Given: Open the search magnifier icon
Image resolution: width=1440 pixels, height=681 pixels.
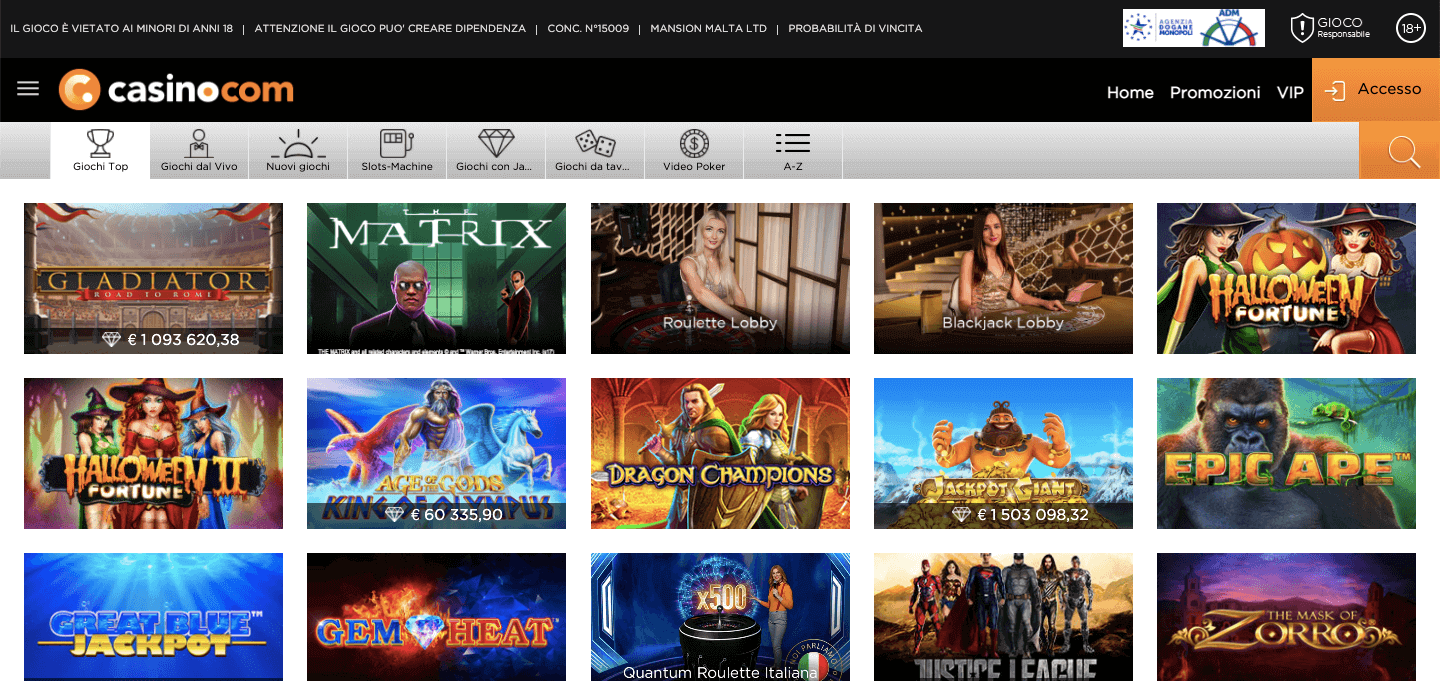Looking at the screenshot, I should (x=1404, y=152).
